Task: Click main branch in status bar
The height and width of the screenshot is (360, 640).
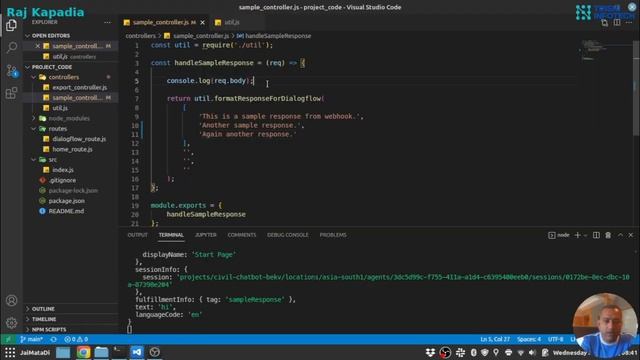Action: [31, 339]
